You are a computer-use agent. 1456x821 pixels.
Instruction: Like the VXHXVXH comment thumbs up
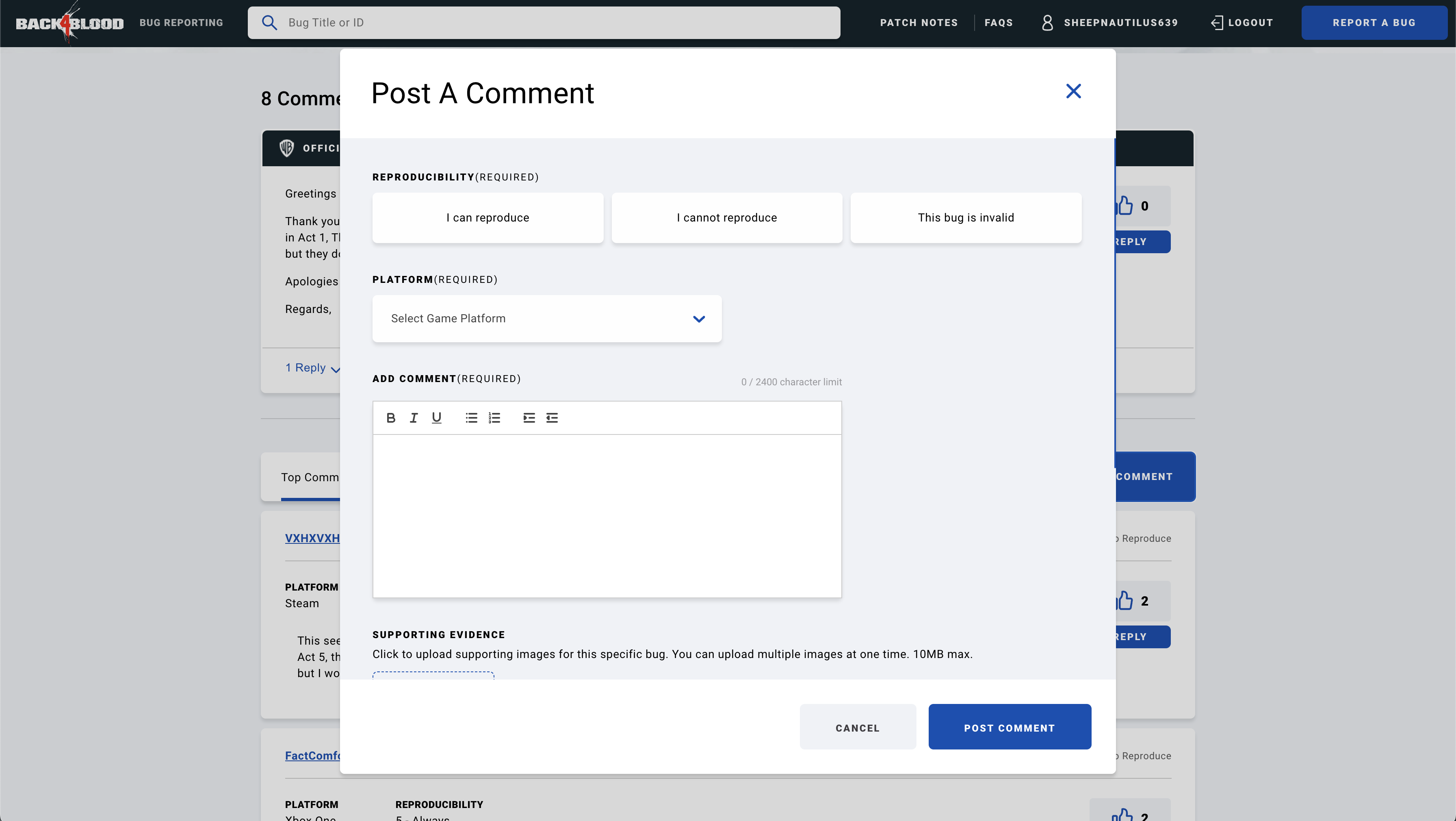point(1125,600)
